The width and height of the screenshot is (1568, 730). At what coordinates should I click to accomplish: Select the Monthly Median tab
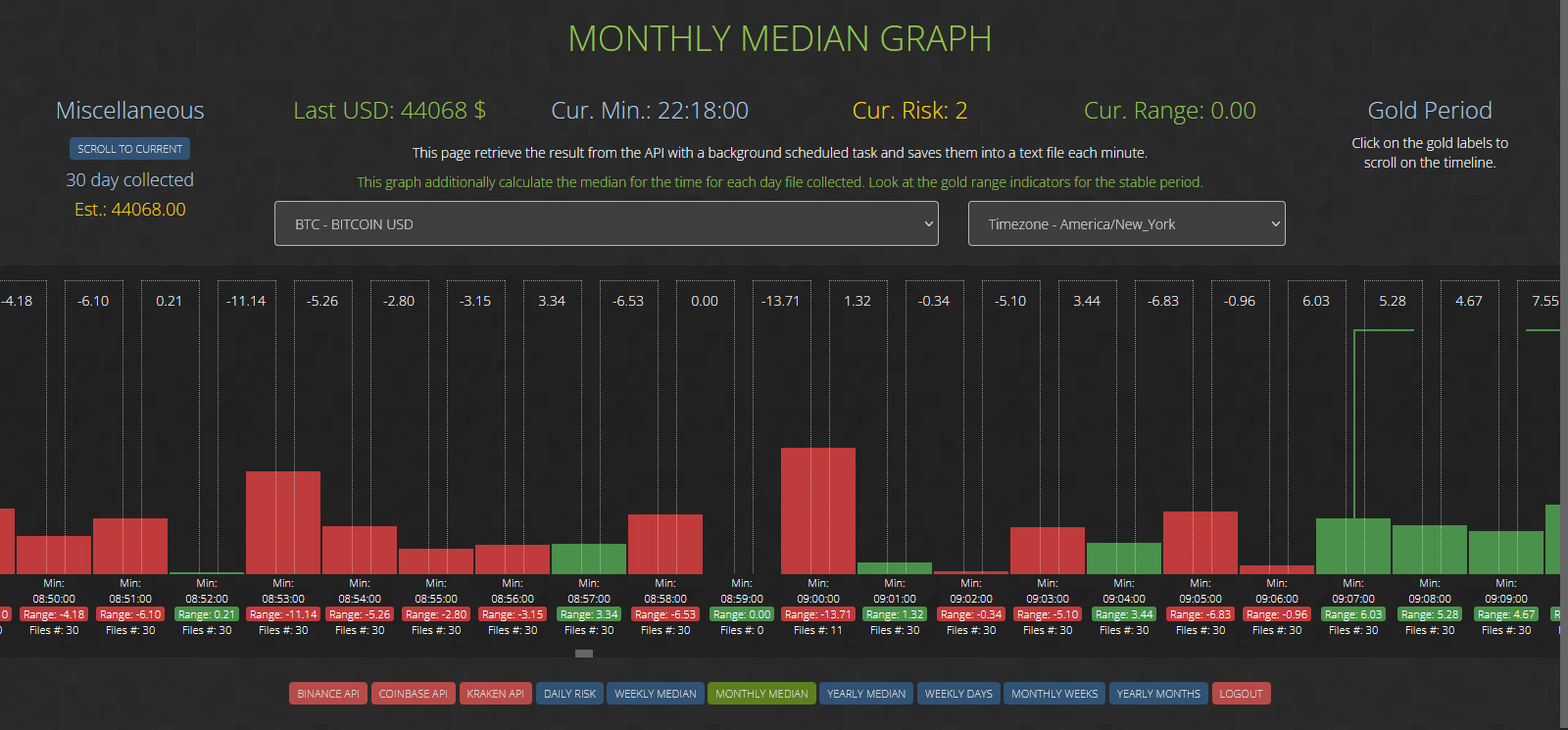click(761, 694)
